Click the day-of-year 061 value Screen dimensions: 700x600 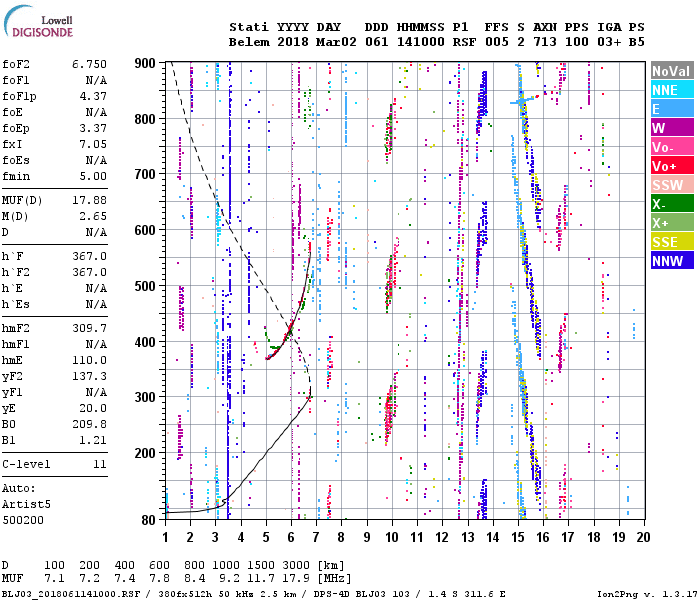(x=376, y=42)
